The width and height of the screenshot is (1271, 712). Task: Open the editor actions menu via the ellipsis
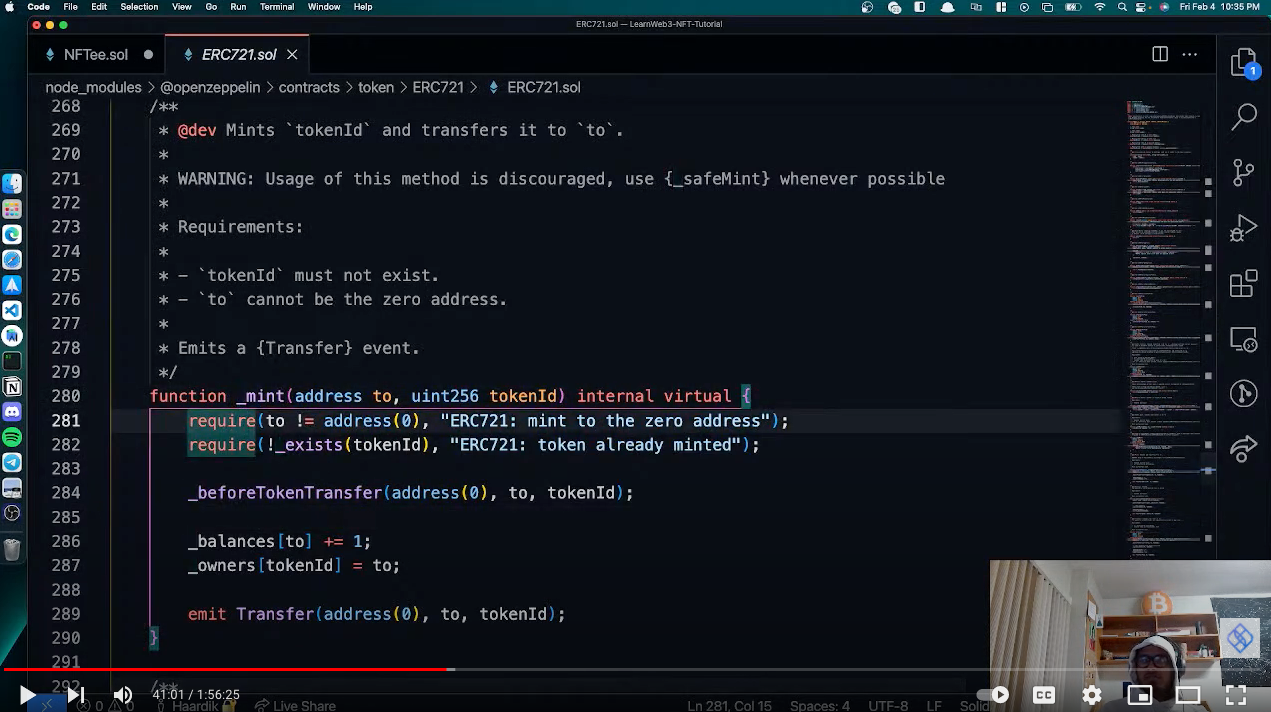pos(1189,54)
